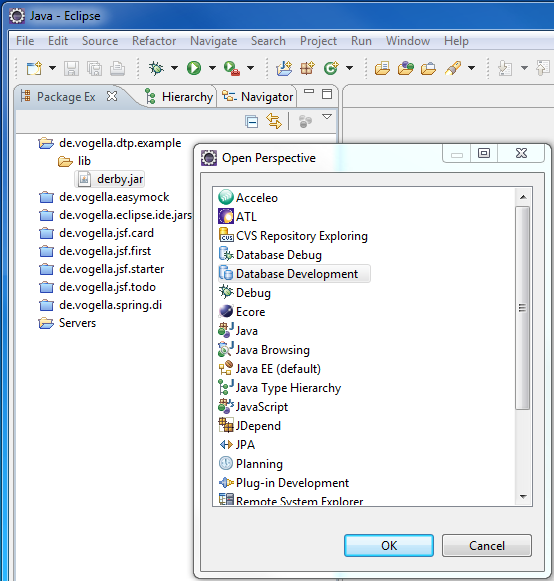This screenshot has height=581, width=554.
Task: Open the Window menu
Action: (x=408, y=41)
